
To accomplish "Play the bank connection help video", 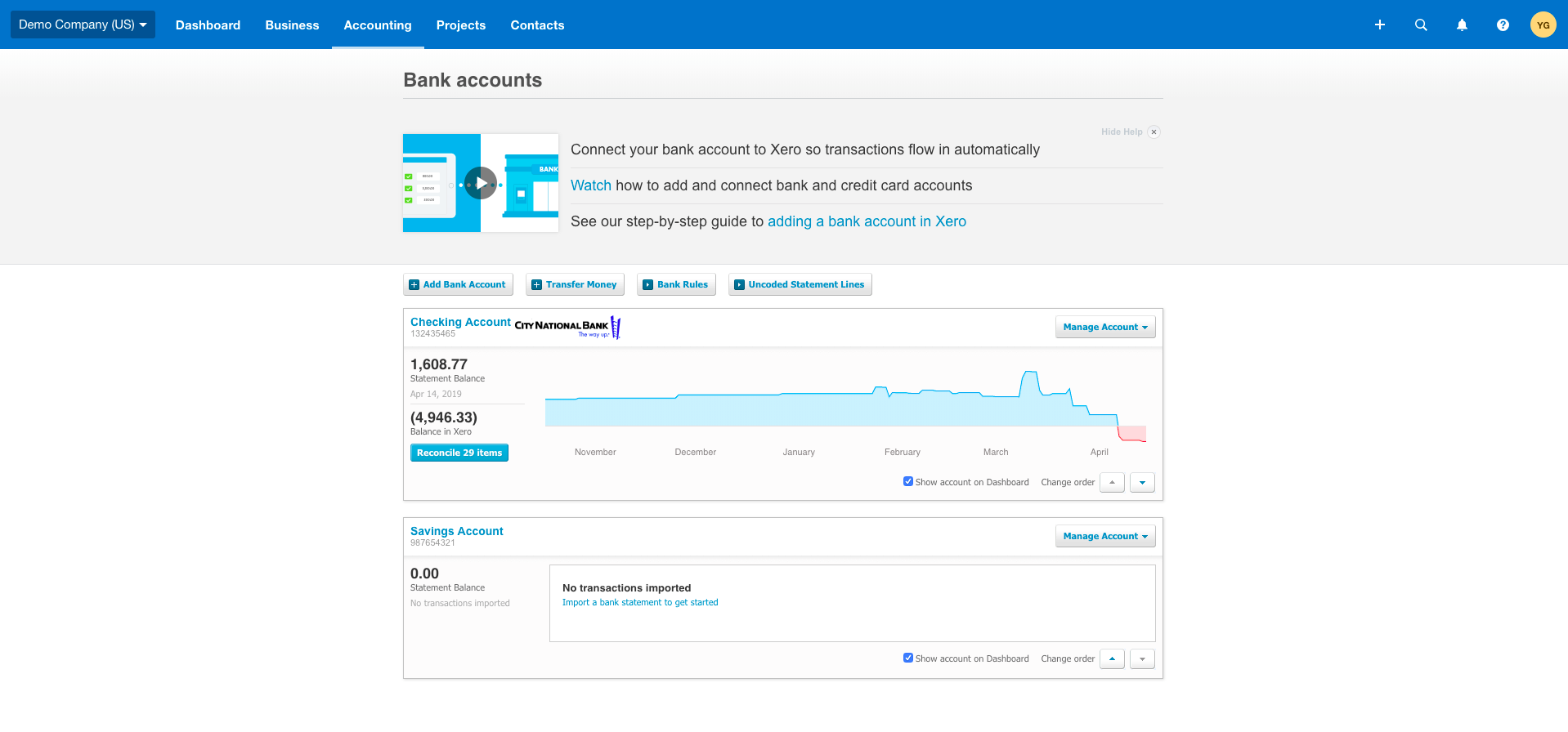I will click(x=481, y=183).
